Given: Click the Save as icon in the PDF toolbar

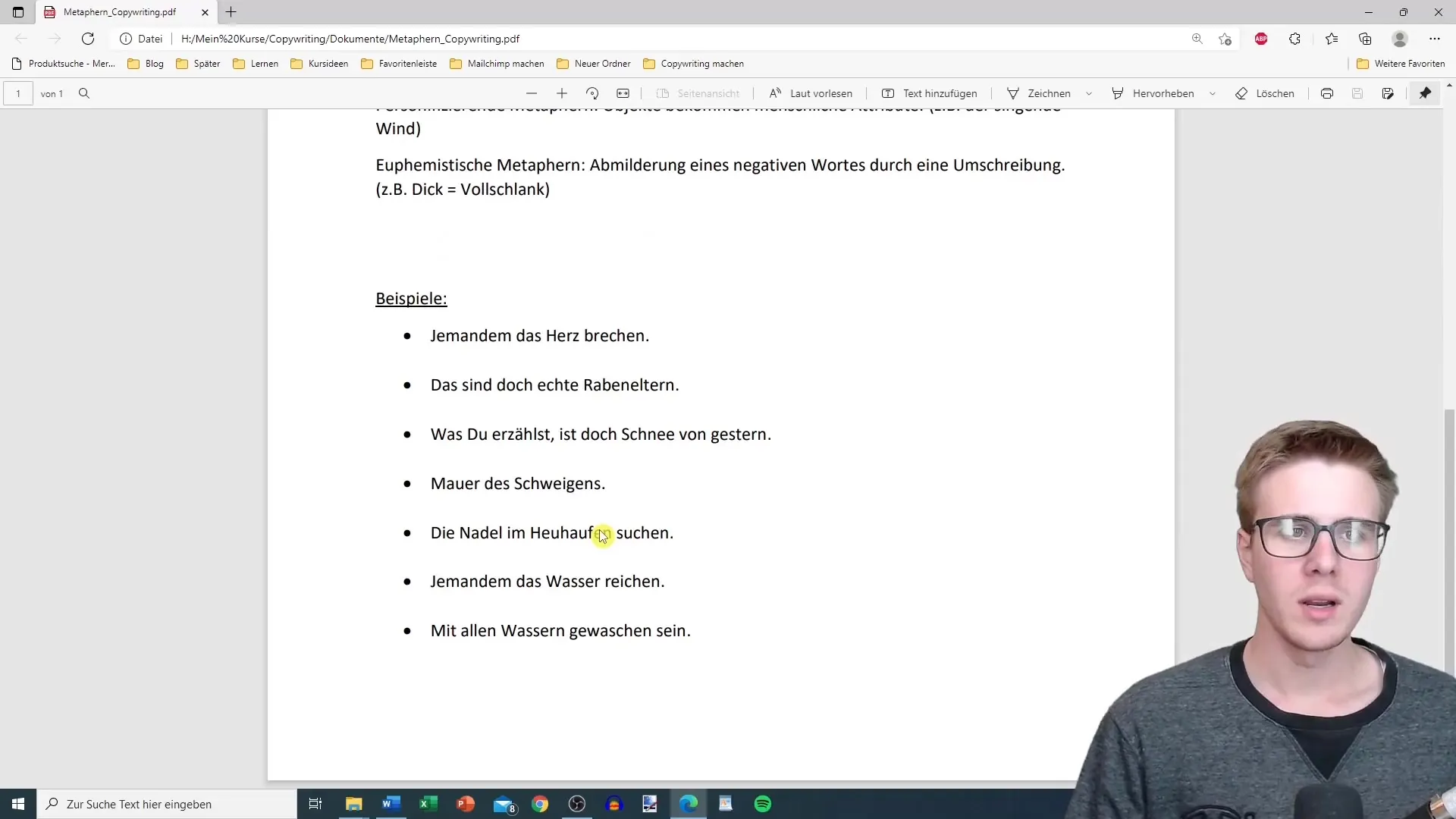Looking at the screenshot, I should (1388, 93).
